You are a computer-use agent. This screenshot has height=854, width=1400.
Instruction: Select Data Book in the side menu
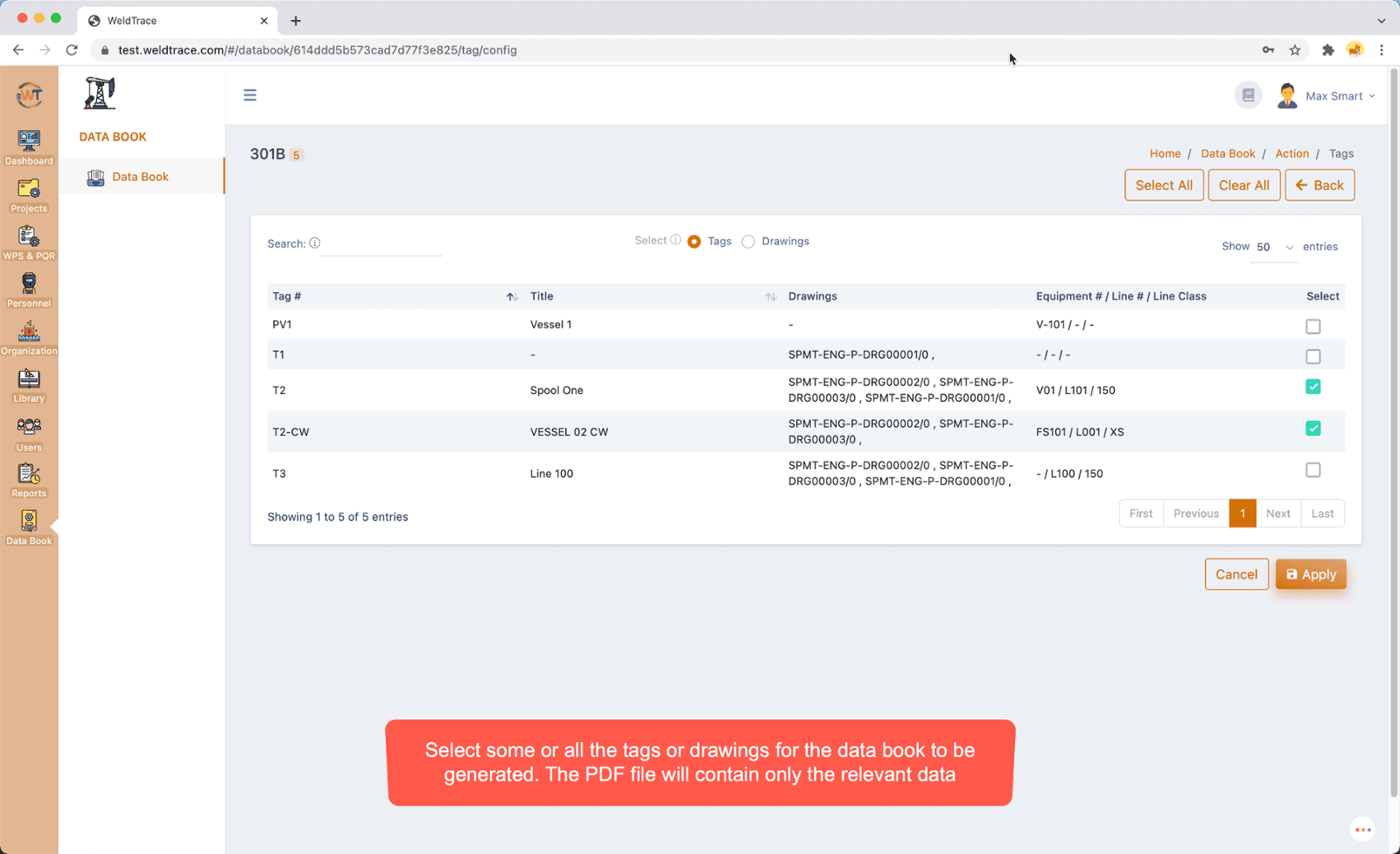point(140,177)
